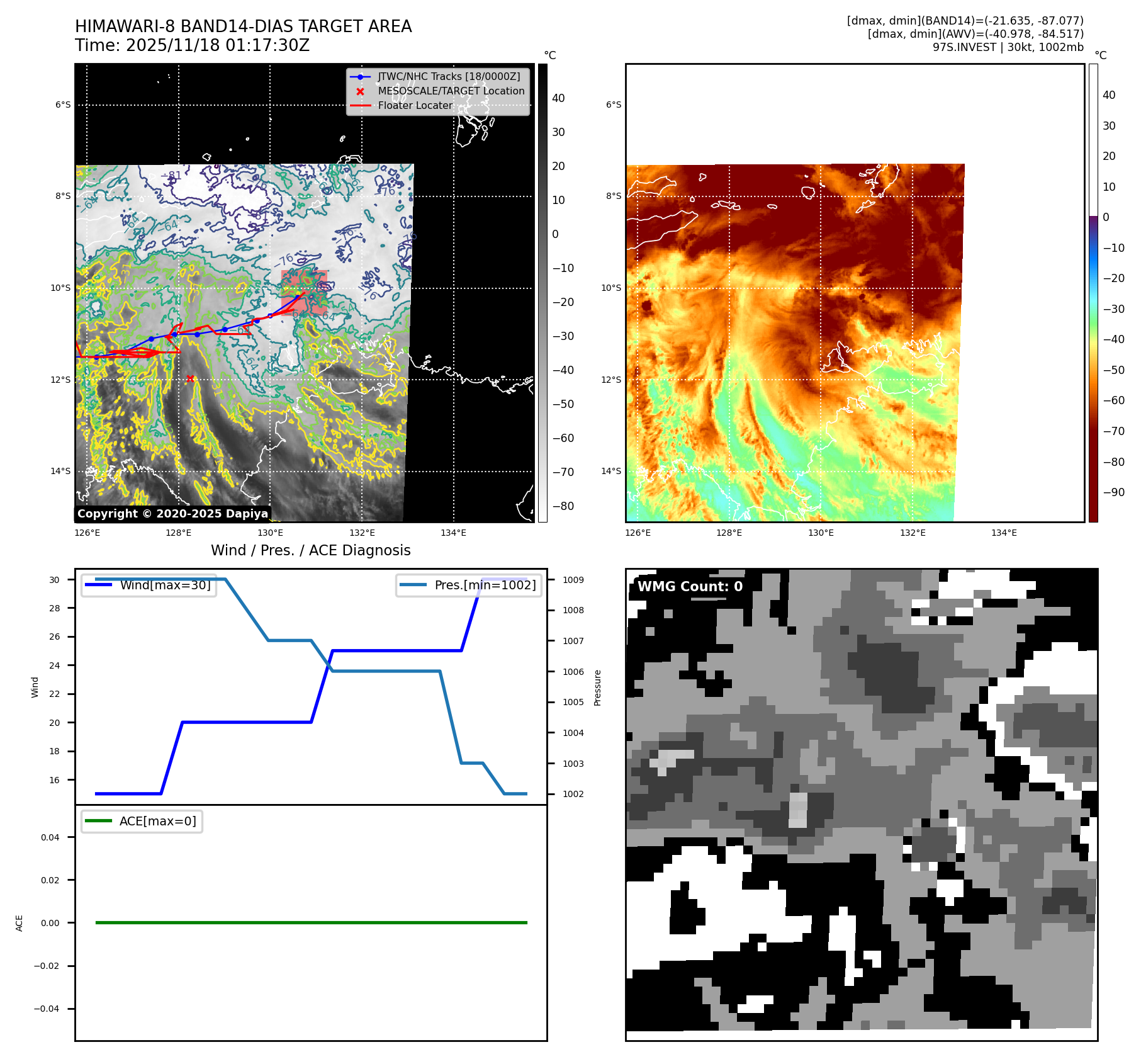This screenshot has height=1064, width=1141.
Task: Click the Pres. line sample in chart legend
Action: (x=413, y=585)
